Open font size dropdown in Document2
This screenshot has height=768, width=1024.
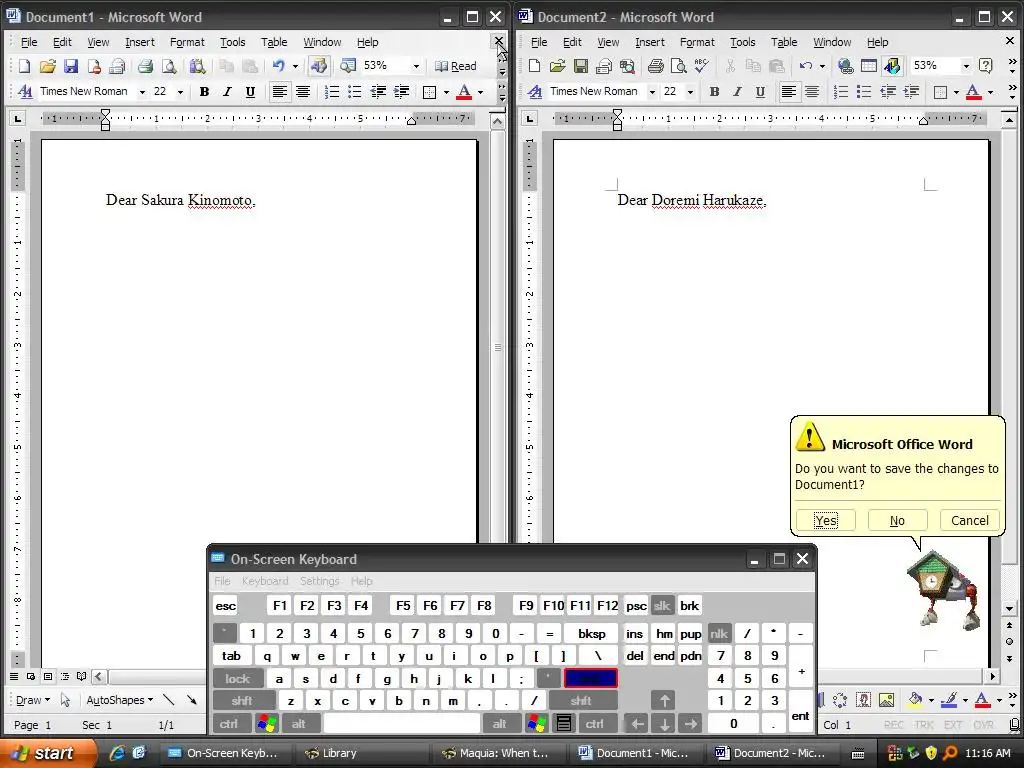click(690, 92)
